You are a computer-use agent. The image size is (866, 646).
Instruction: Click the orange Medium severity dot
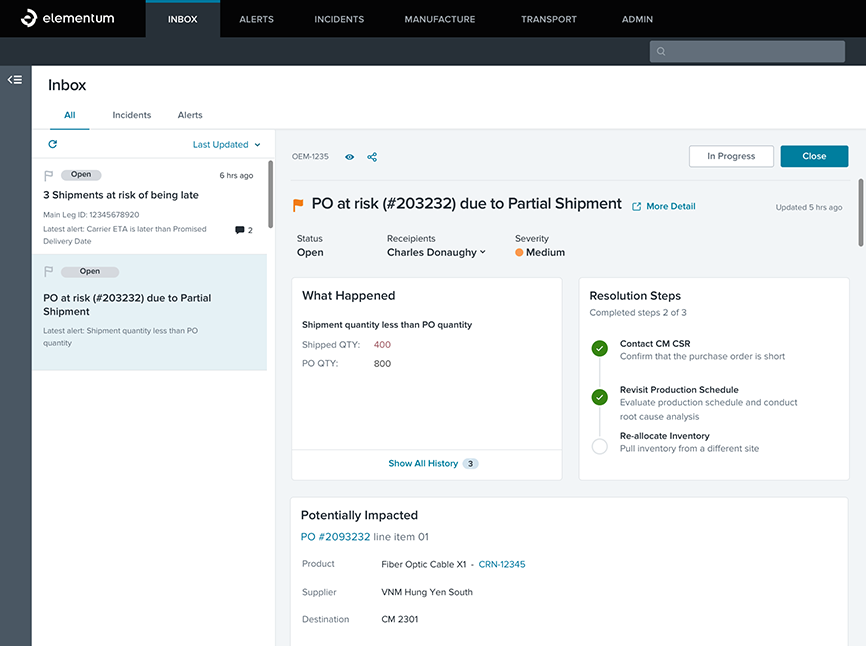(519, 252)
